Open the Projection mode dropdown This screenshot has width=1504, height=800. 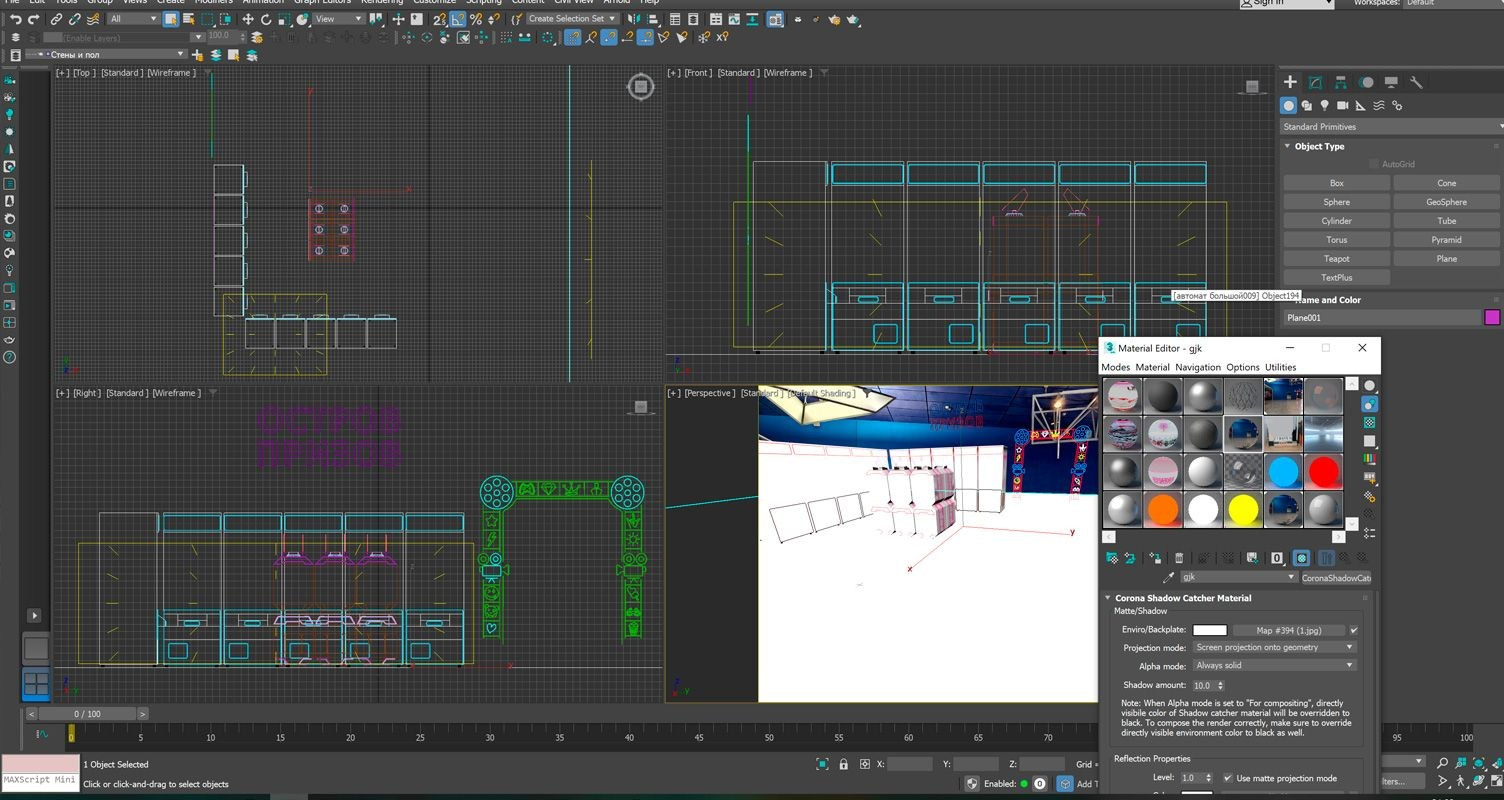tap(1274, 647)
